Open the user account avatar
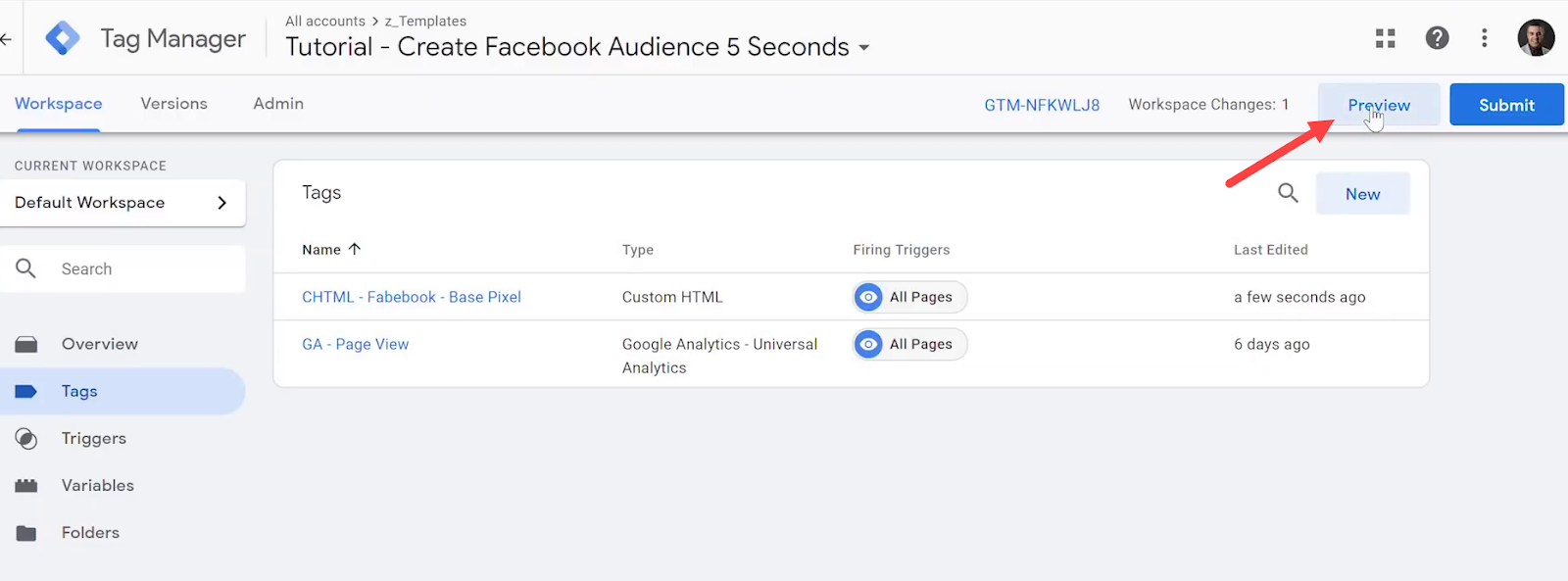This screenshot has width=1568, height=581. click(x=1536, y=38)
